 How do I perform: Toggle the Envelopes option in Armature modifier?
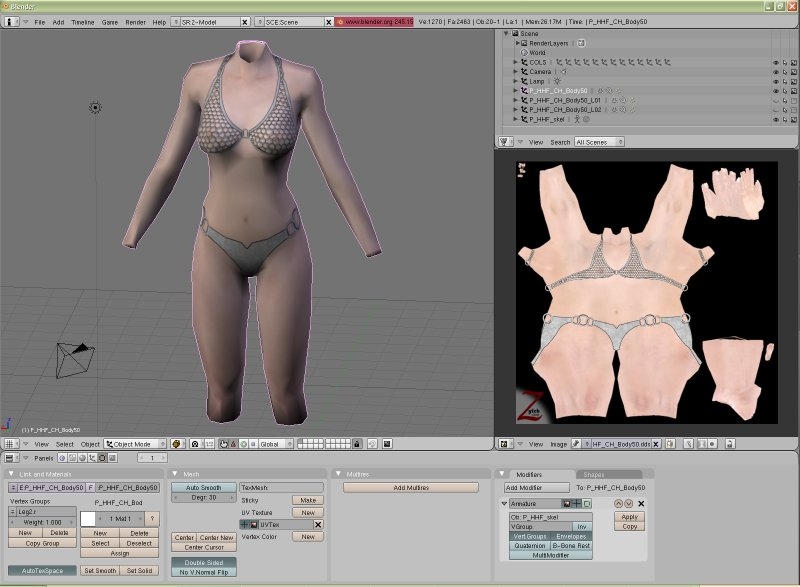tap(571, 536)
